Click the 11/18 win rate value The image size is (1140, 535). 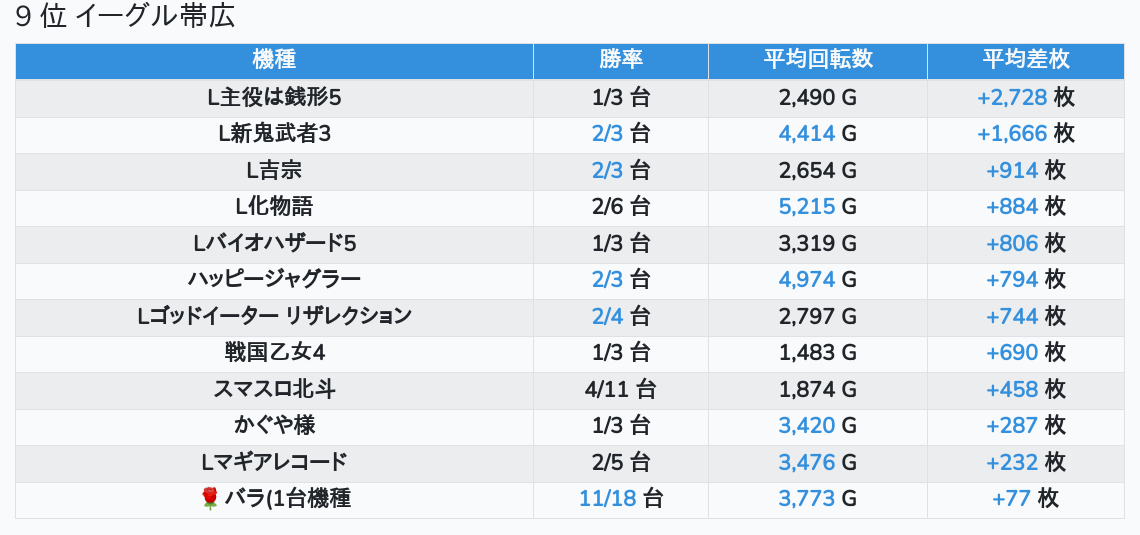click(x=608, y=498)
